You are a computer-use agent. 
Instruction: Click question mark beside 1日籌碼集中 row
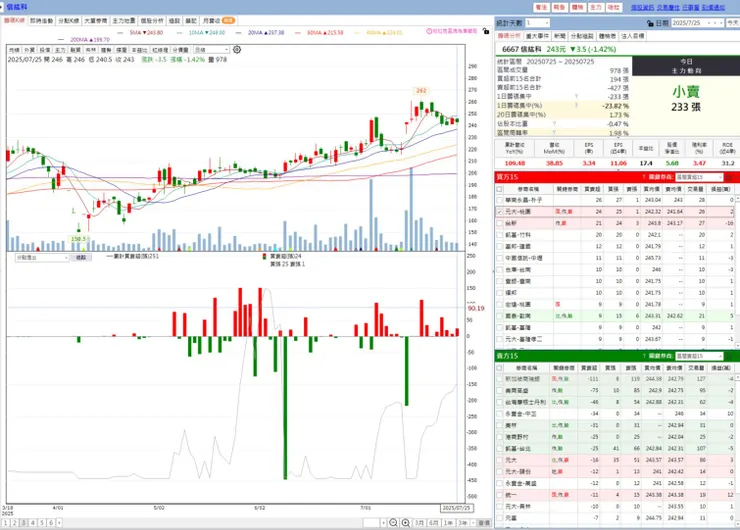pos(576,96)
